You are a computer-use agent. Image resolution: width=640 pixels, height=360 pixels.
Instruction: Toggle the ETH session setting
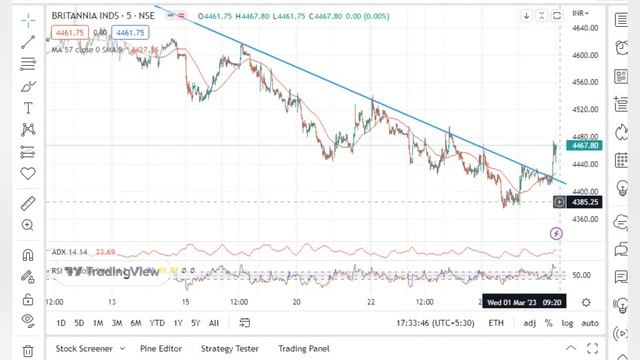(x=496, y=323)
